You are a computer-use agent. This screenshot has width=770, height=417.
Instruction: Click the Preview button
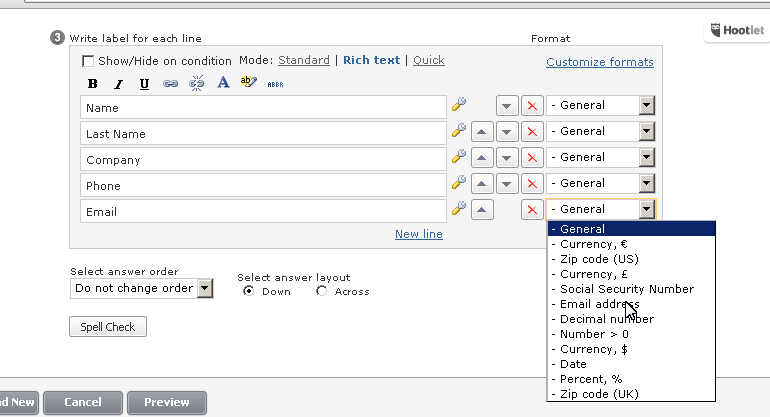coord(167,402)
